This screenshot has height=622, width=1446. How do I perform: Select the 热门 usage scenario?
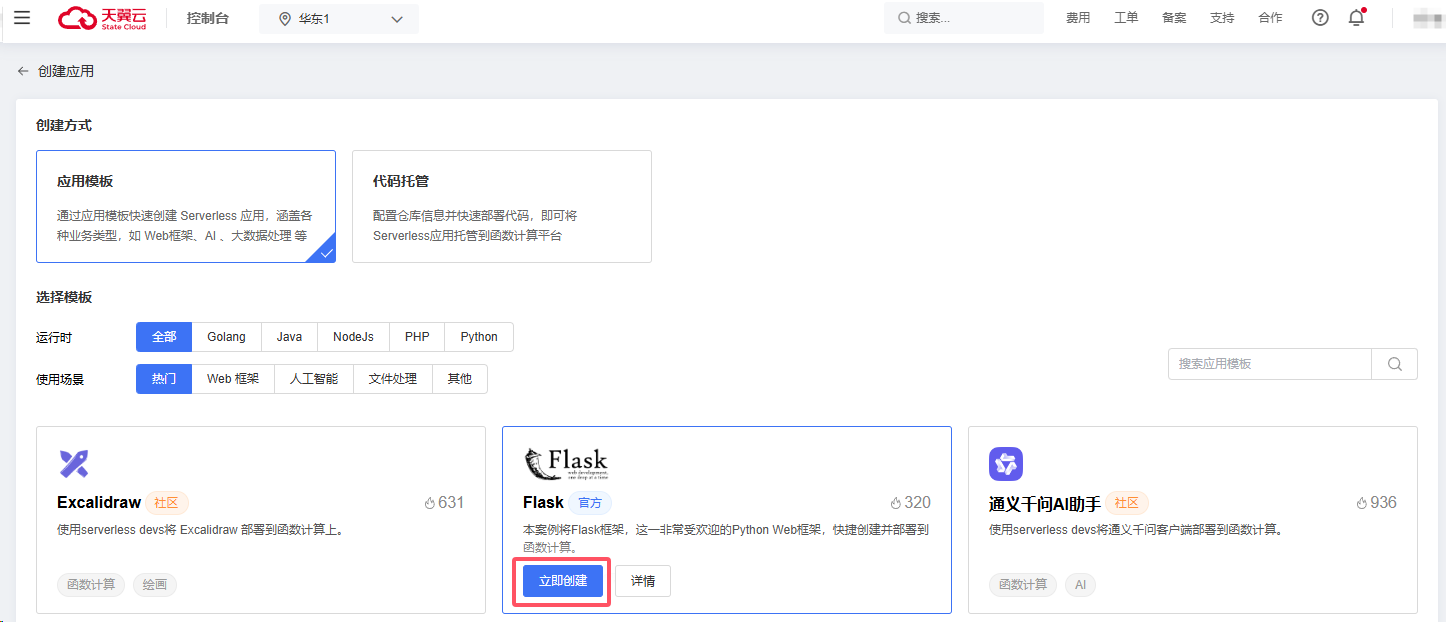pyautogui.click(x=164, y=379)
